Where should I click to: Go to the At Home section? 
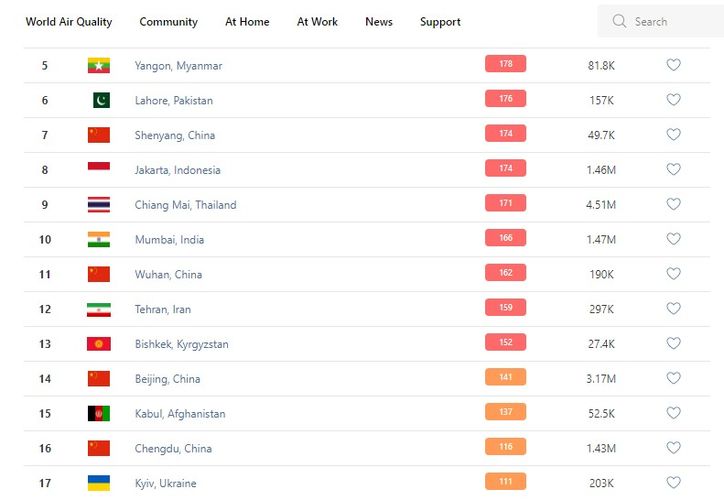click(247, 22)
